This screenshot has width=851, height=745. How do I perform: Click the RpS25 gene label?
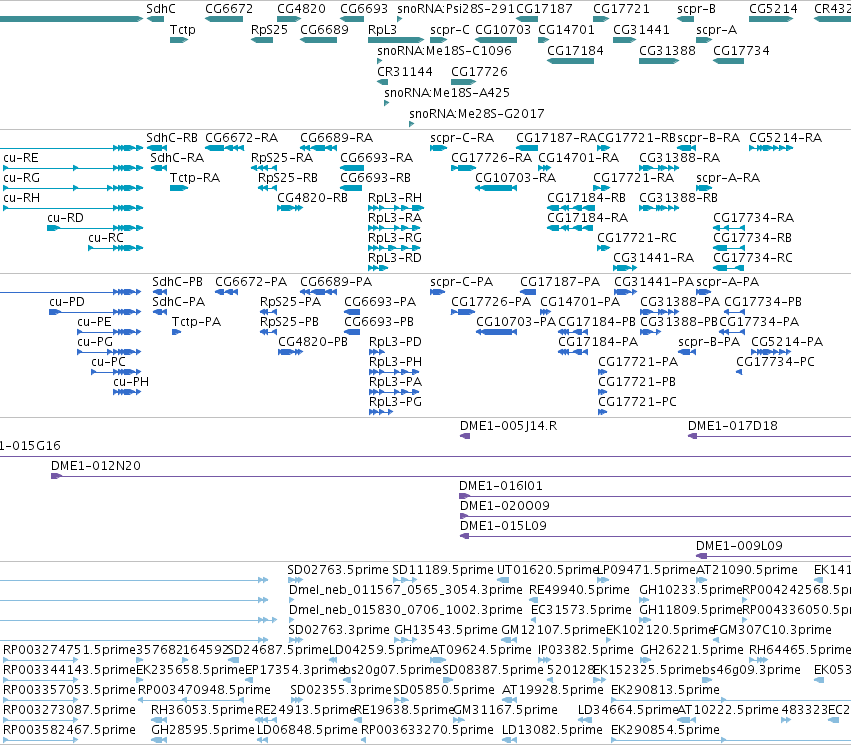pyautogui.click(x=269, y=30)
